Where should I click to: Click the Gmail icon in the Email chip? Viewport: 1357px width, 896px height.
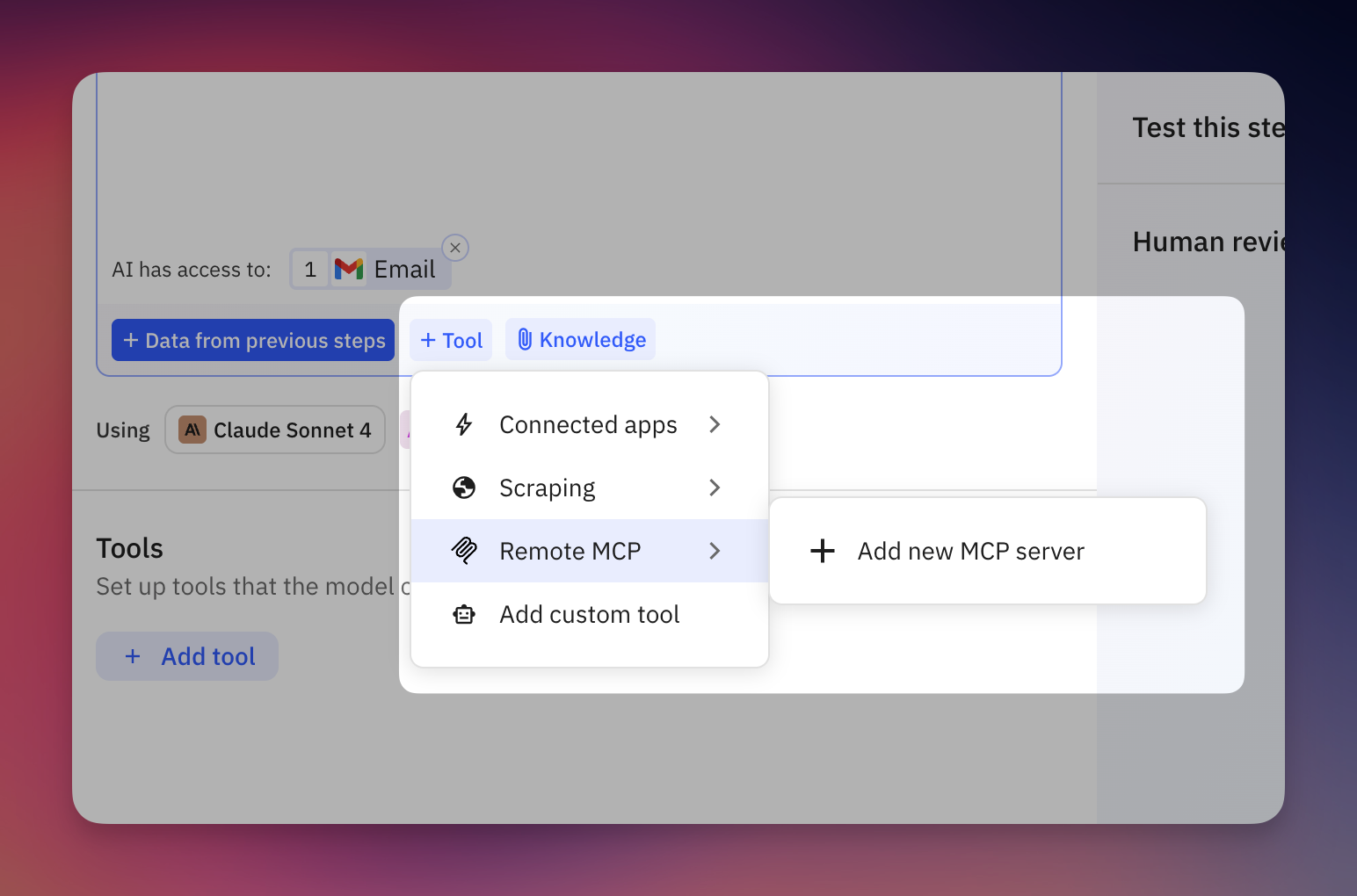coord(349,270)
